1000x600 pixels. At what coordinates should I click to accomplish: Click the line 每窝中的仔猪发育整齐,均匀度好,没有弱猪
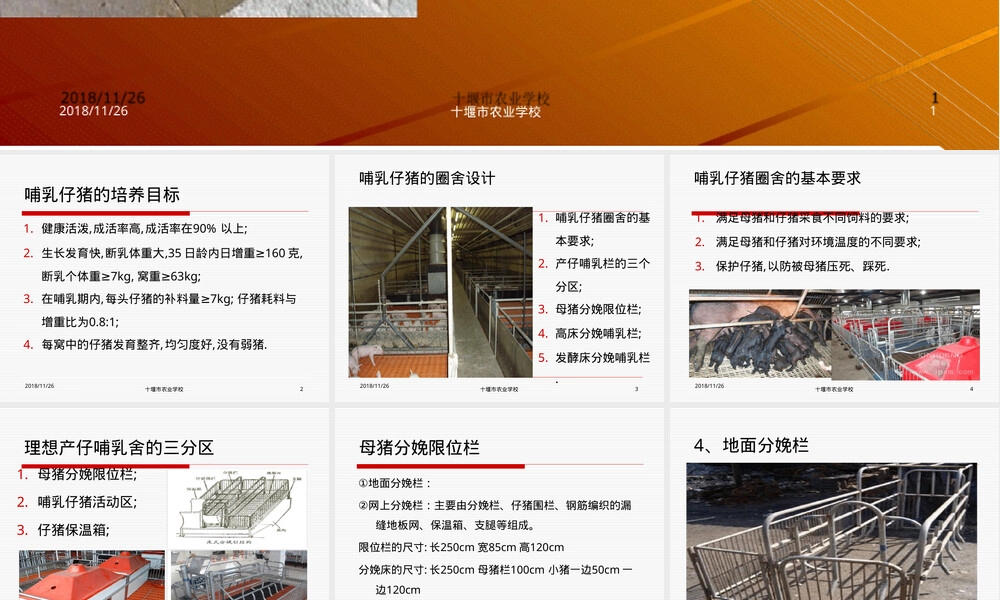click(x=154, y=345)
